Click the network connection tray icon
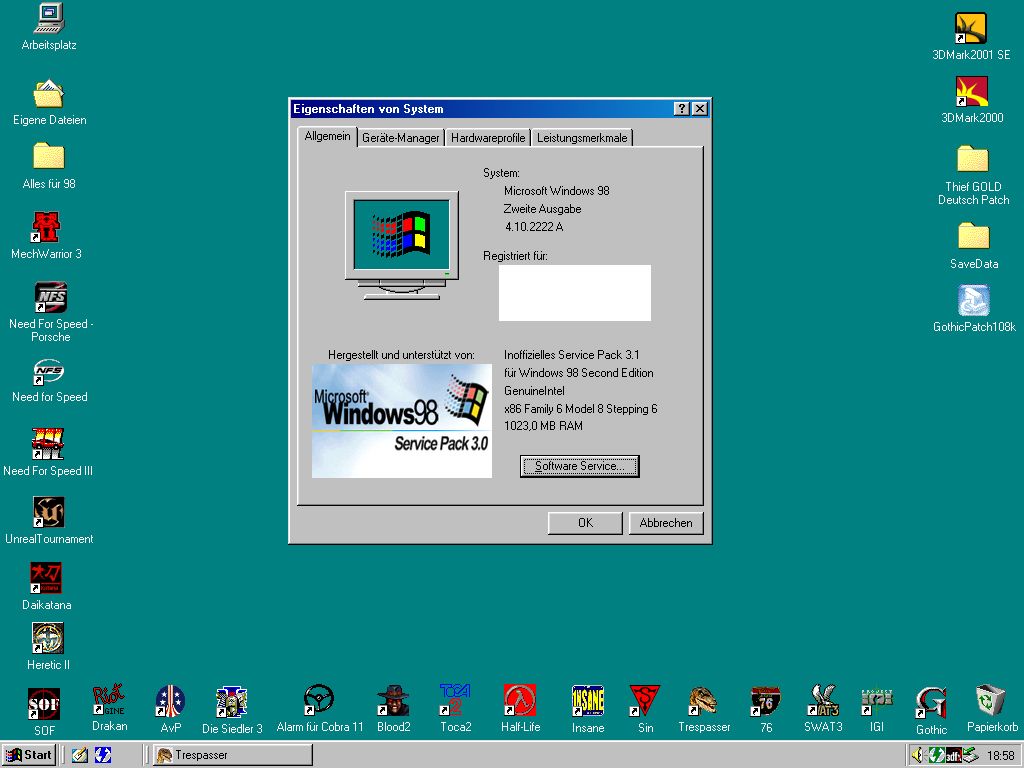1024x768 pixels. 970,755
